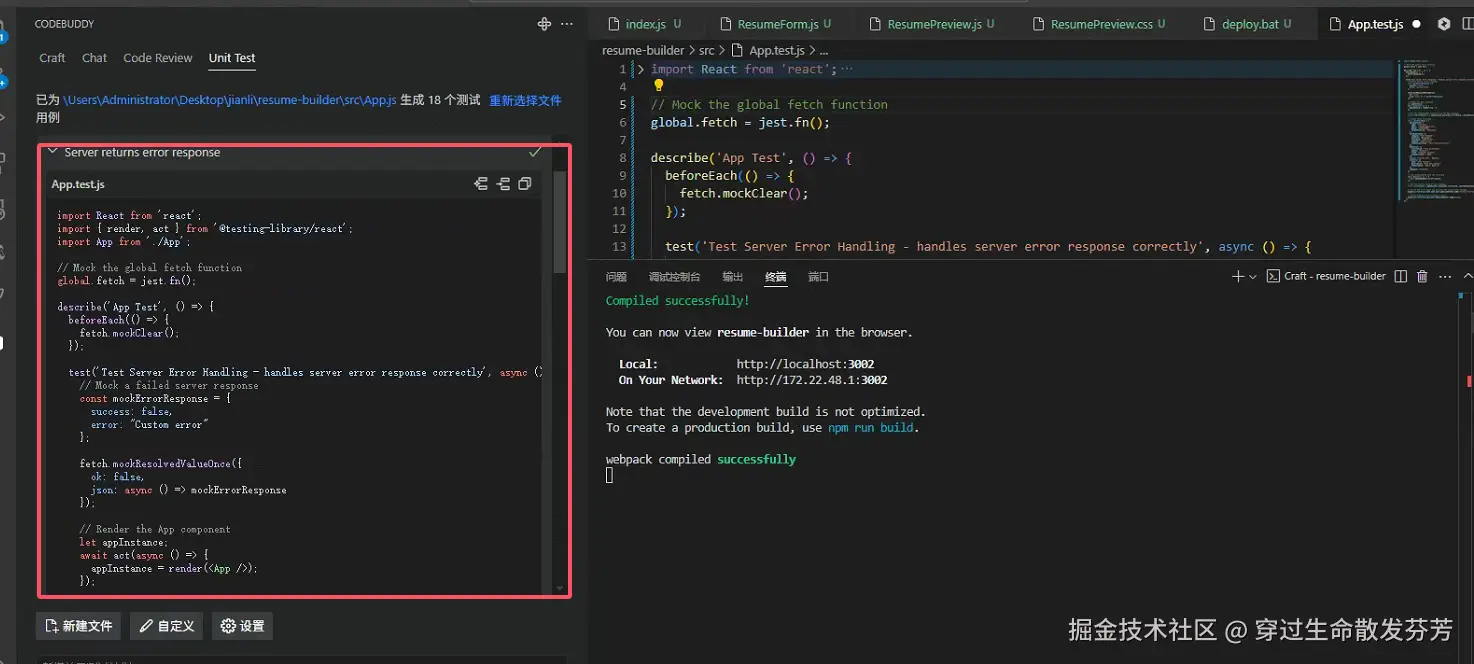
Task: Expand folded import block on line 1
Action: pyautogui.click(x=641, y=69)
